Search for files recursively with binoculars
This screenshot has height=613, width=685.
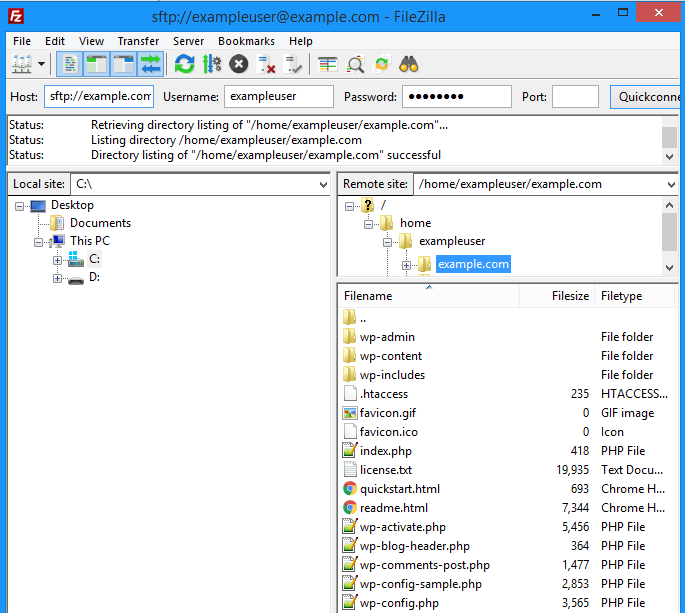tap(408, 64)
